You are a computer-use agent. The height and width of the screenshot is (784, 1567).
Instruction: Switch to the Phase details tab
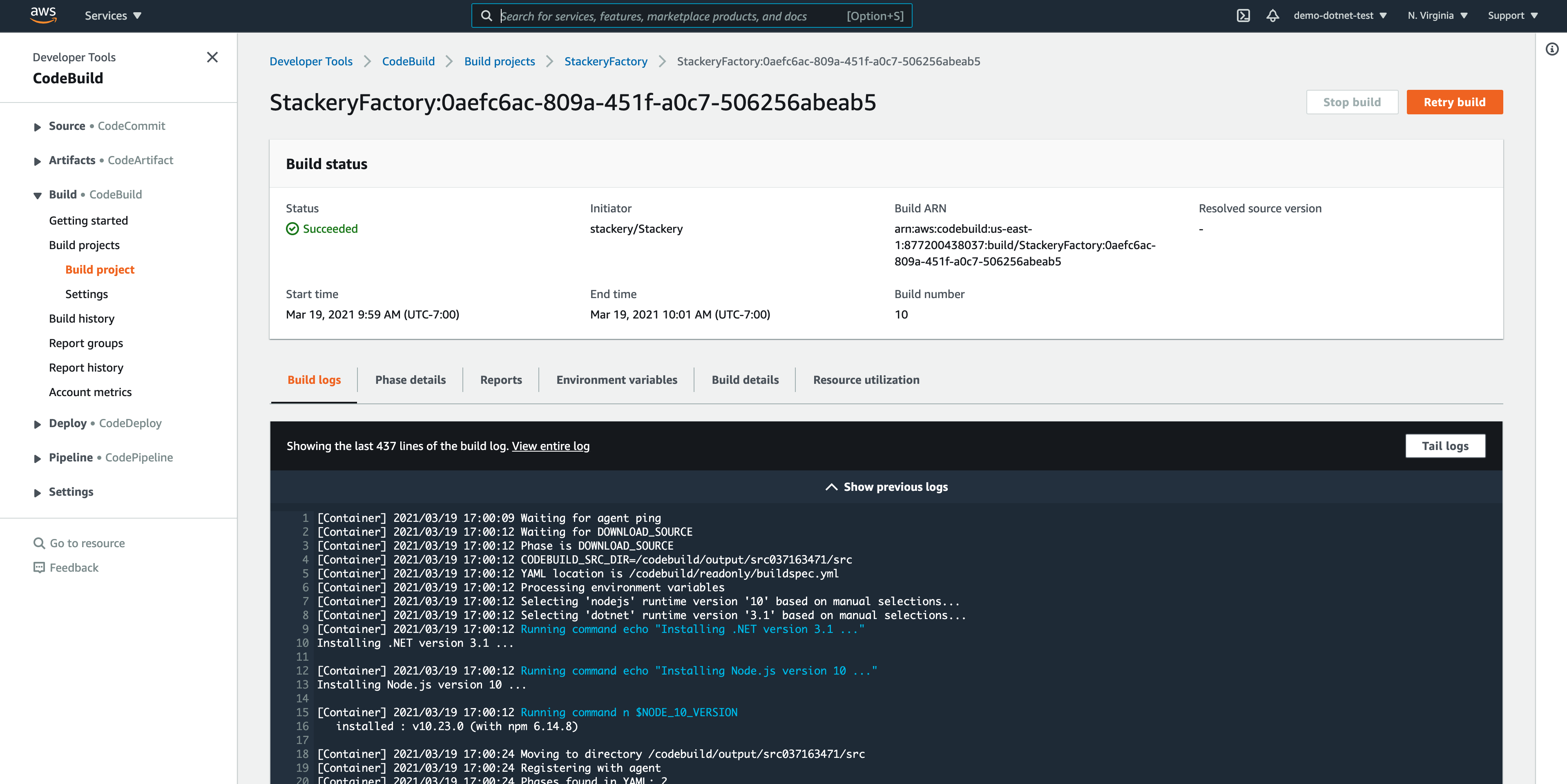click(410, 380)
